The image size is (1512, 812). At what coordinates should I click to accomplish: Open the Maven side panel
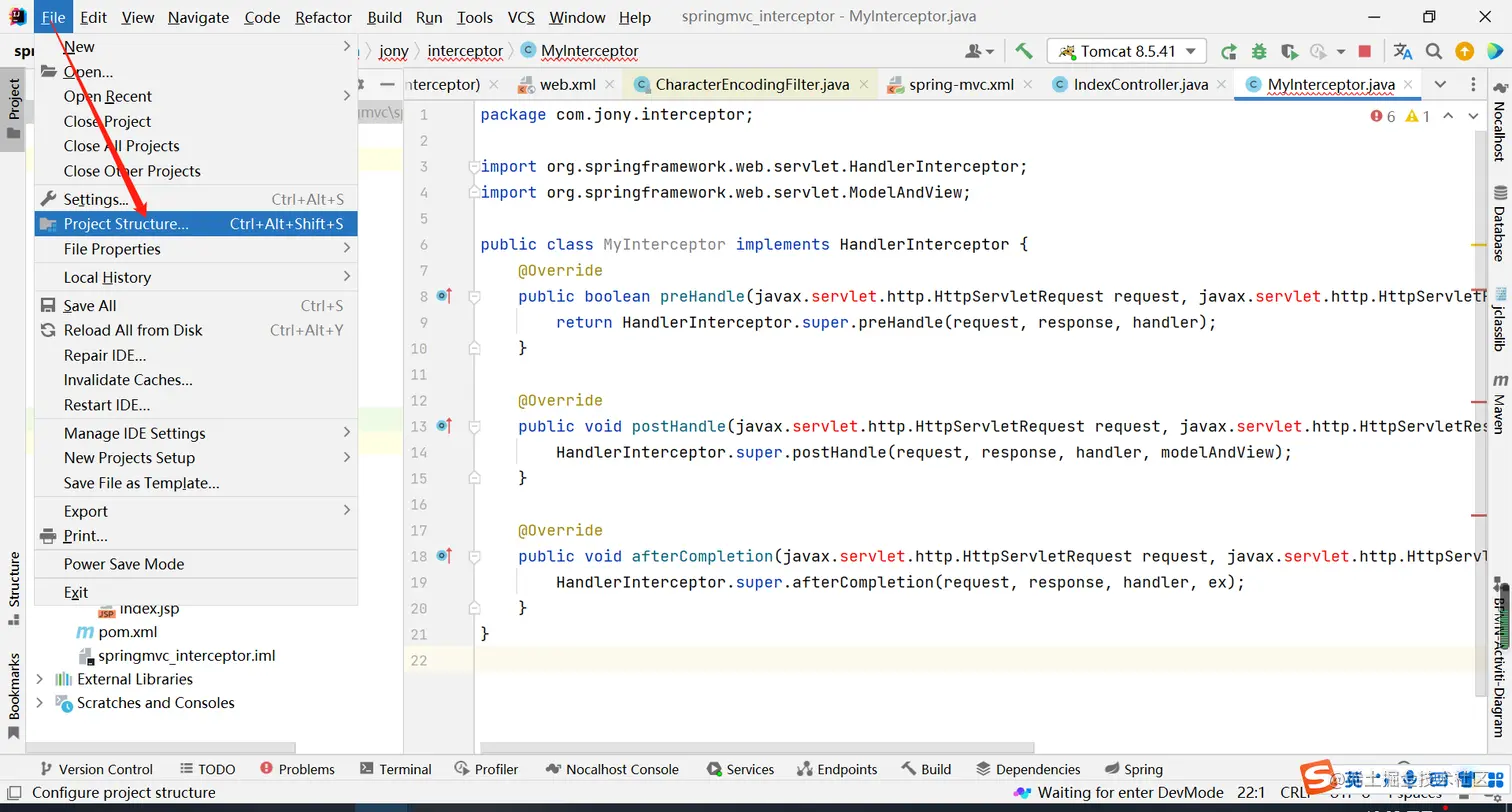(1500, 404)
